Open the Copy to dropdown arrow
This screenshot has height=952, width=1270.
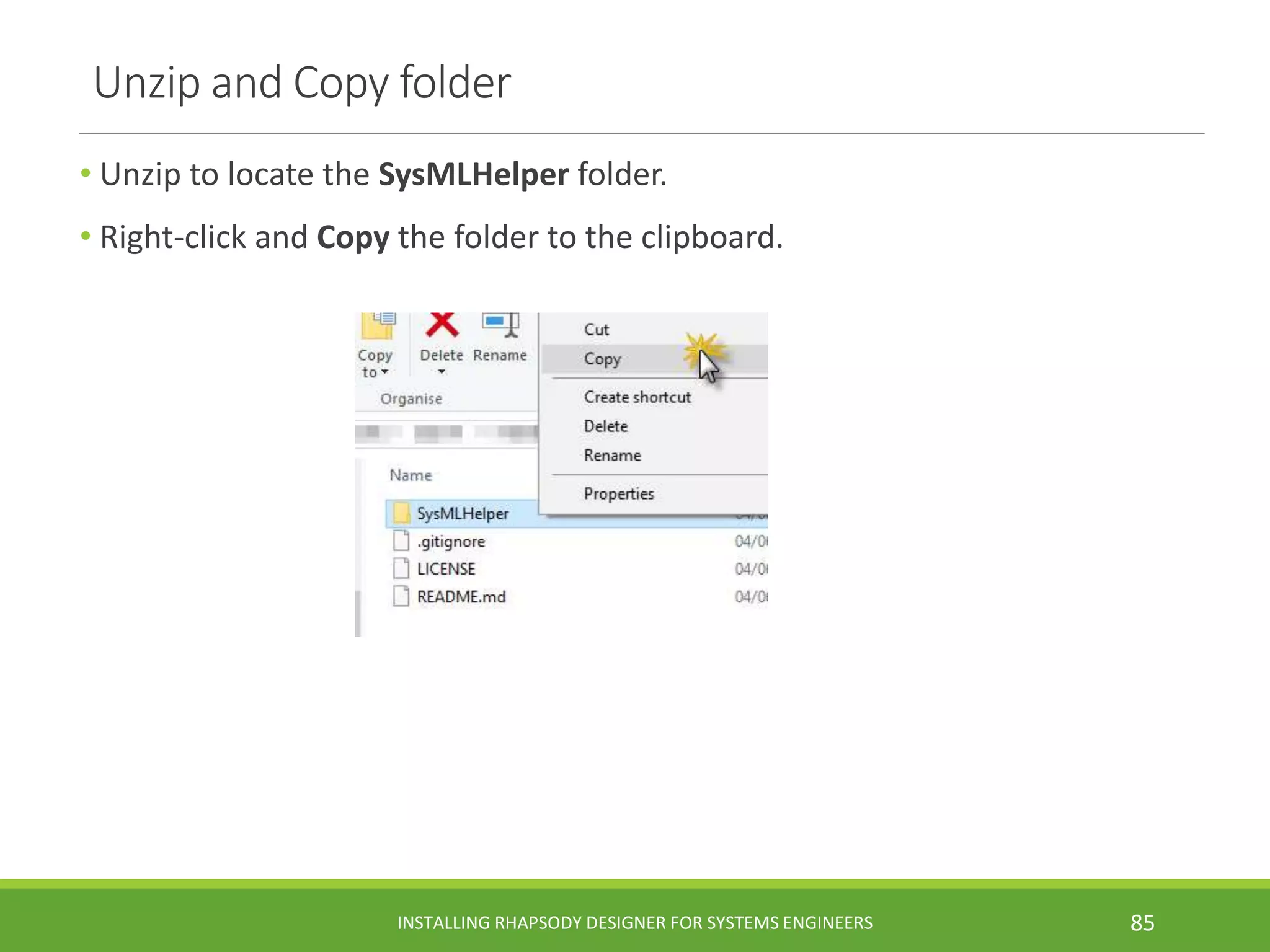point(385,372)
